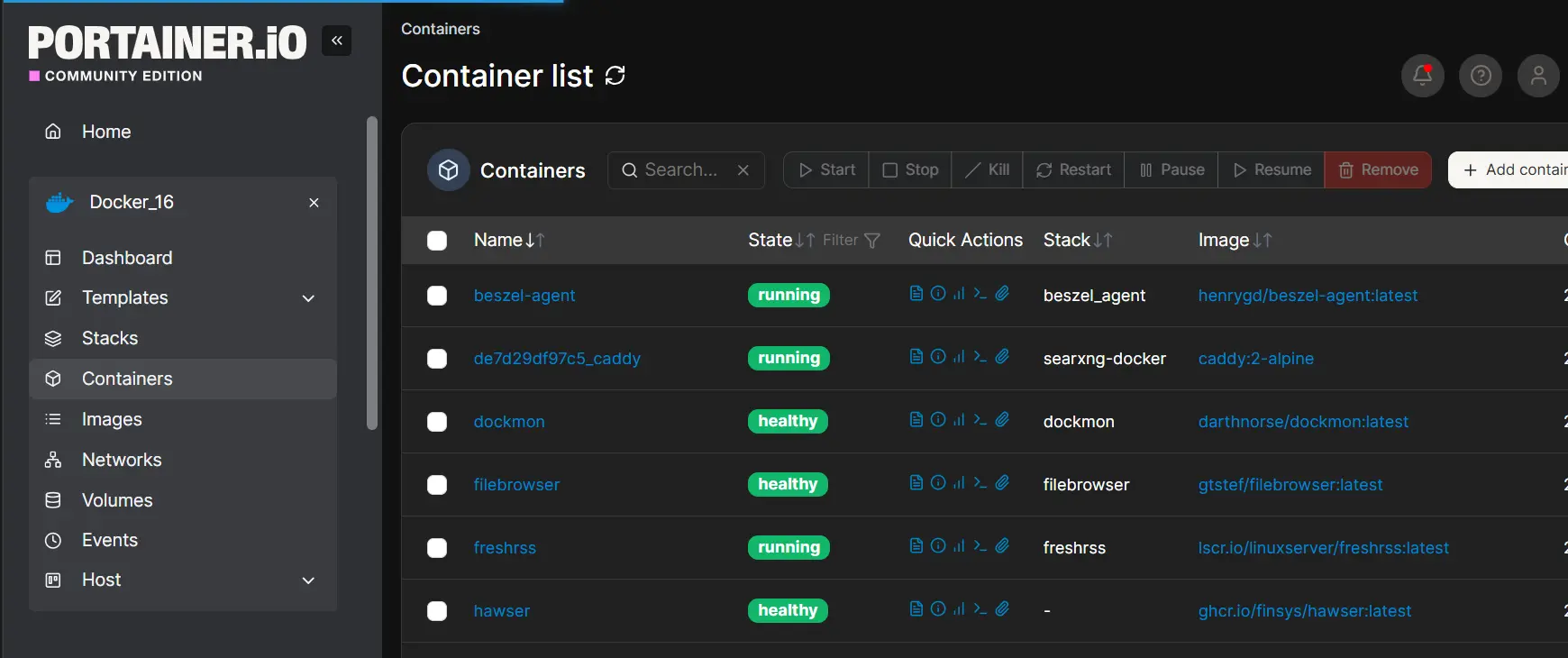Click the Docker whale environment icon

point(59,203)
